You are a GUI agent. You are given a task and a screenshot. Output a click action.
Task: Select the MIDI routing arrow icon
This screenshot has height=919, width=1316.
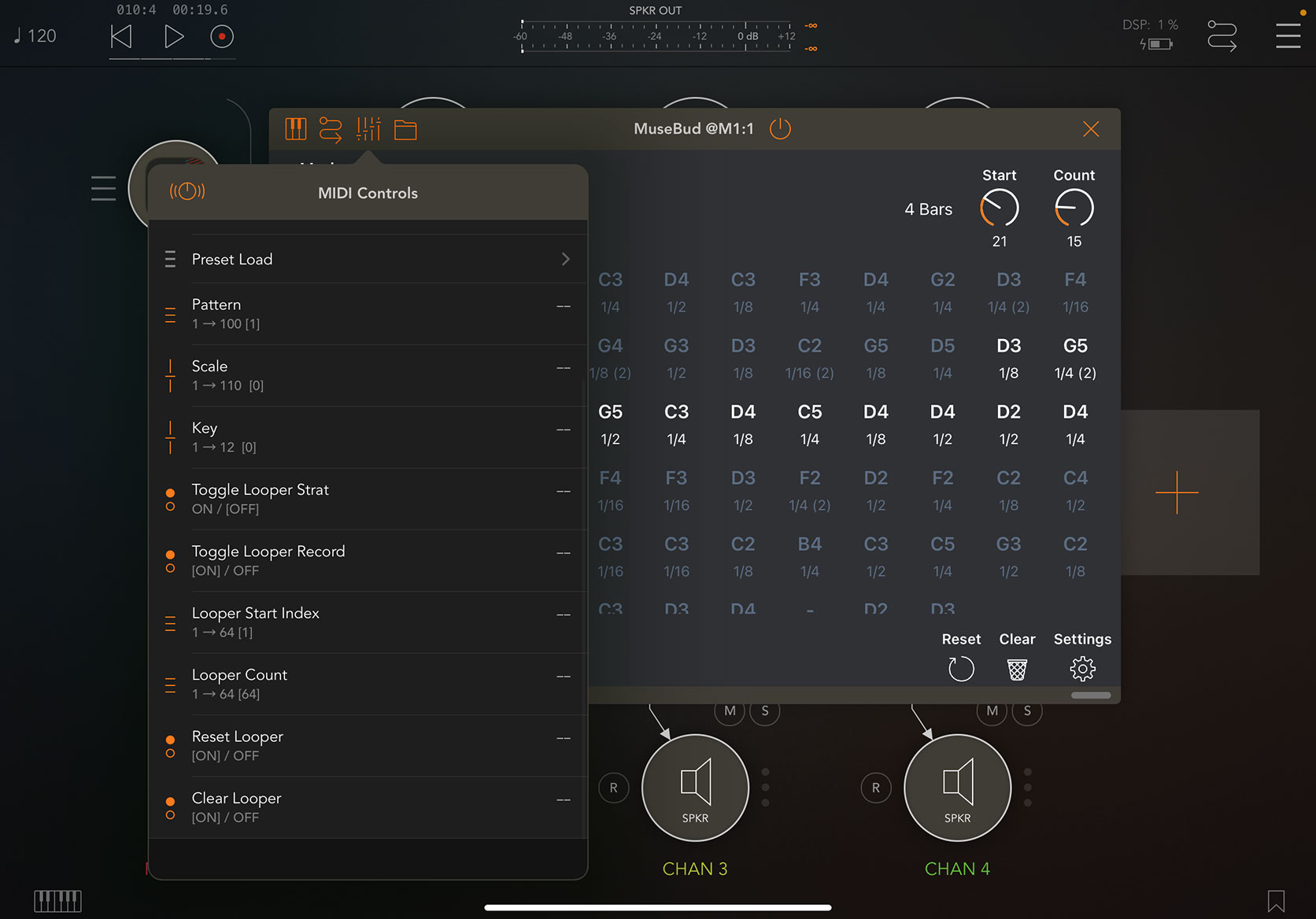pos(331,129)
